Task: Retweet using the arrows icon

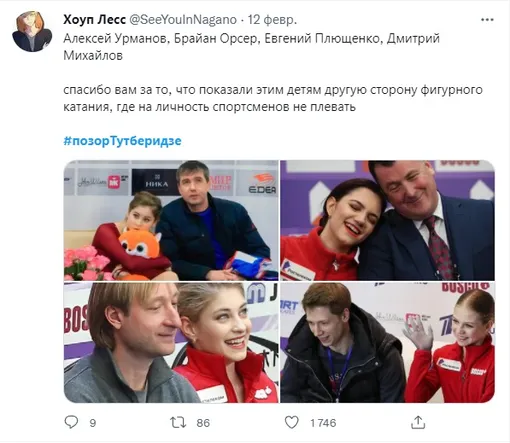Action: (x=178, y=422)
